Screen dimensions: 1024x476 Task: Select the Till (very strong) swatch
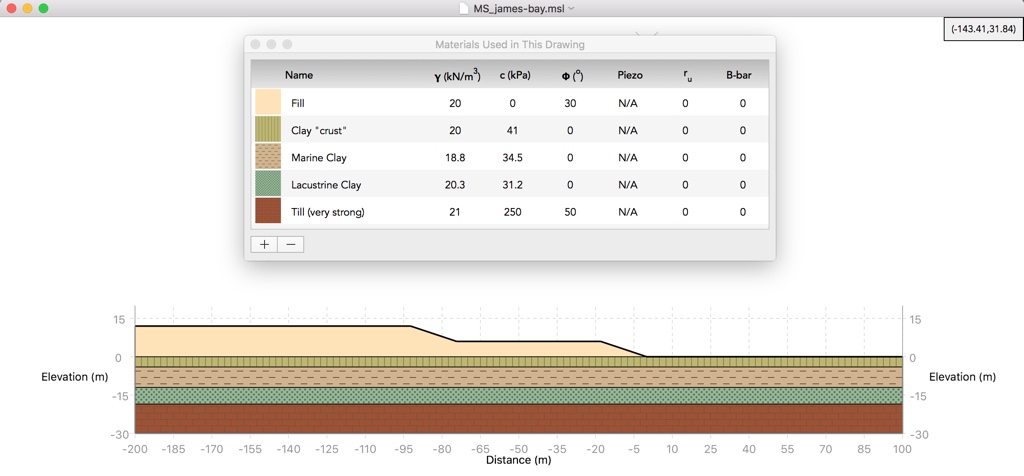(268, 211)
